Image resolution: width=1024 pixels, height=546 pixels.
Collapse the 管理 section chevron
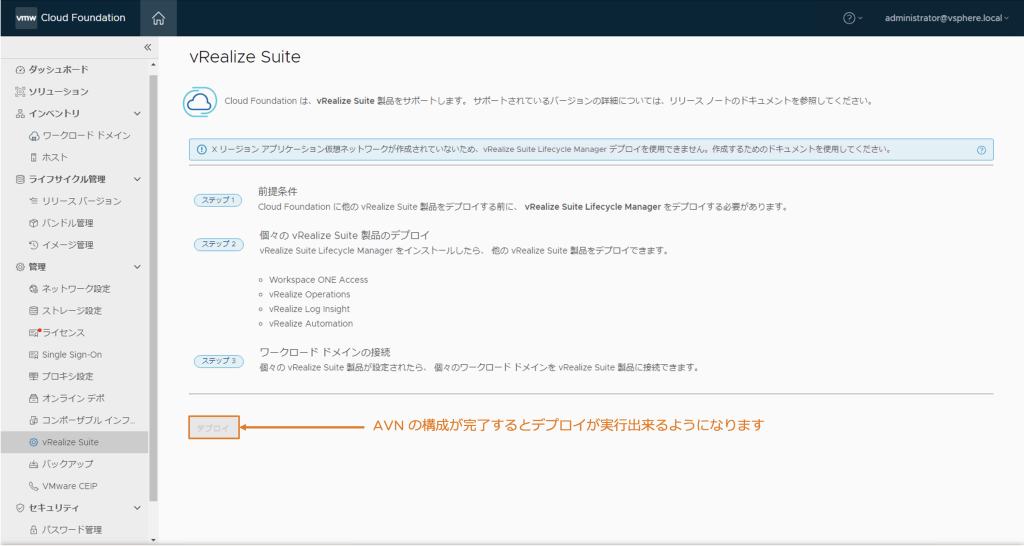(137, 266)
